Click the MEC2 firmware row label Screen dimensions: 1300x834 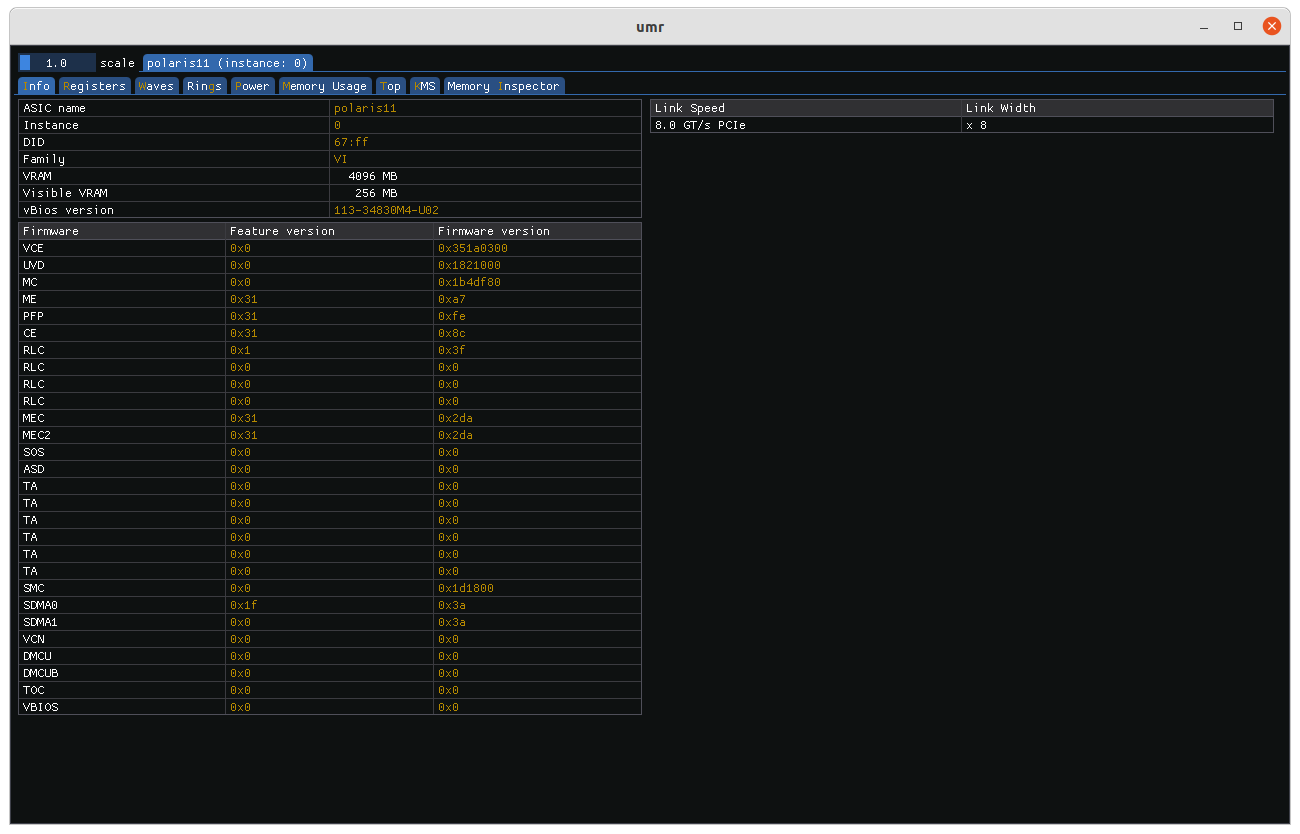click(37, 435)
